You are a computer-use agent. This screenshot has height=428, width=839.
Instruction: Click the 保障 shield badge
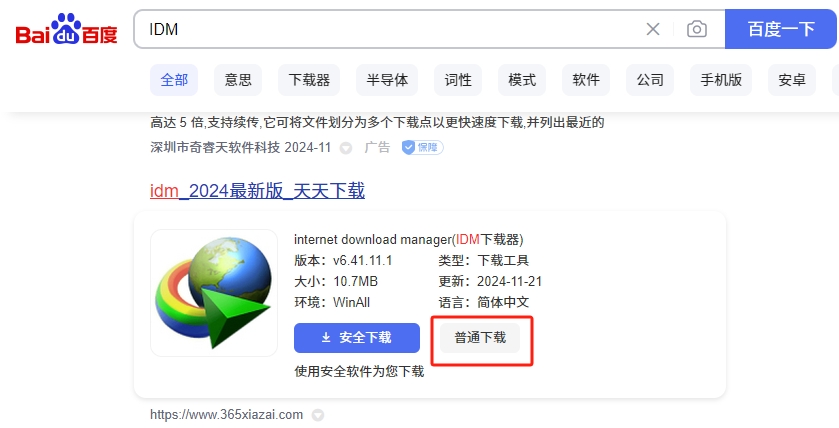coord(422,147)
